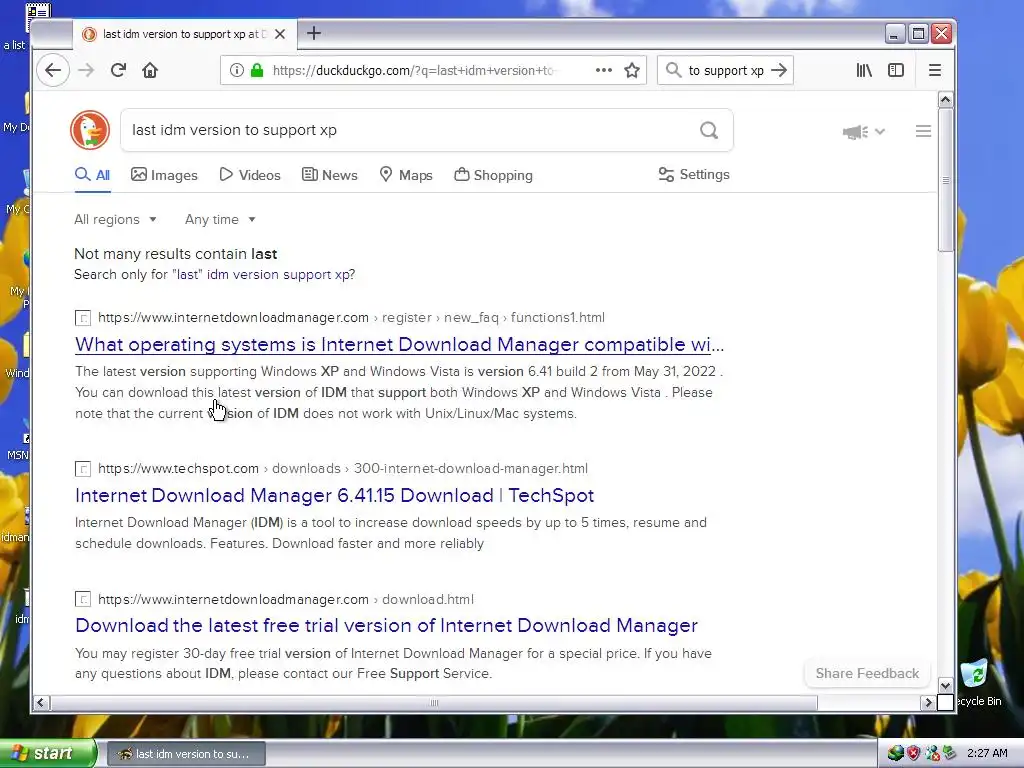Click the Share Feedback button
The height and width of the screenshot is (768, 1024).
click(867, 673)
